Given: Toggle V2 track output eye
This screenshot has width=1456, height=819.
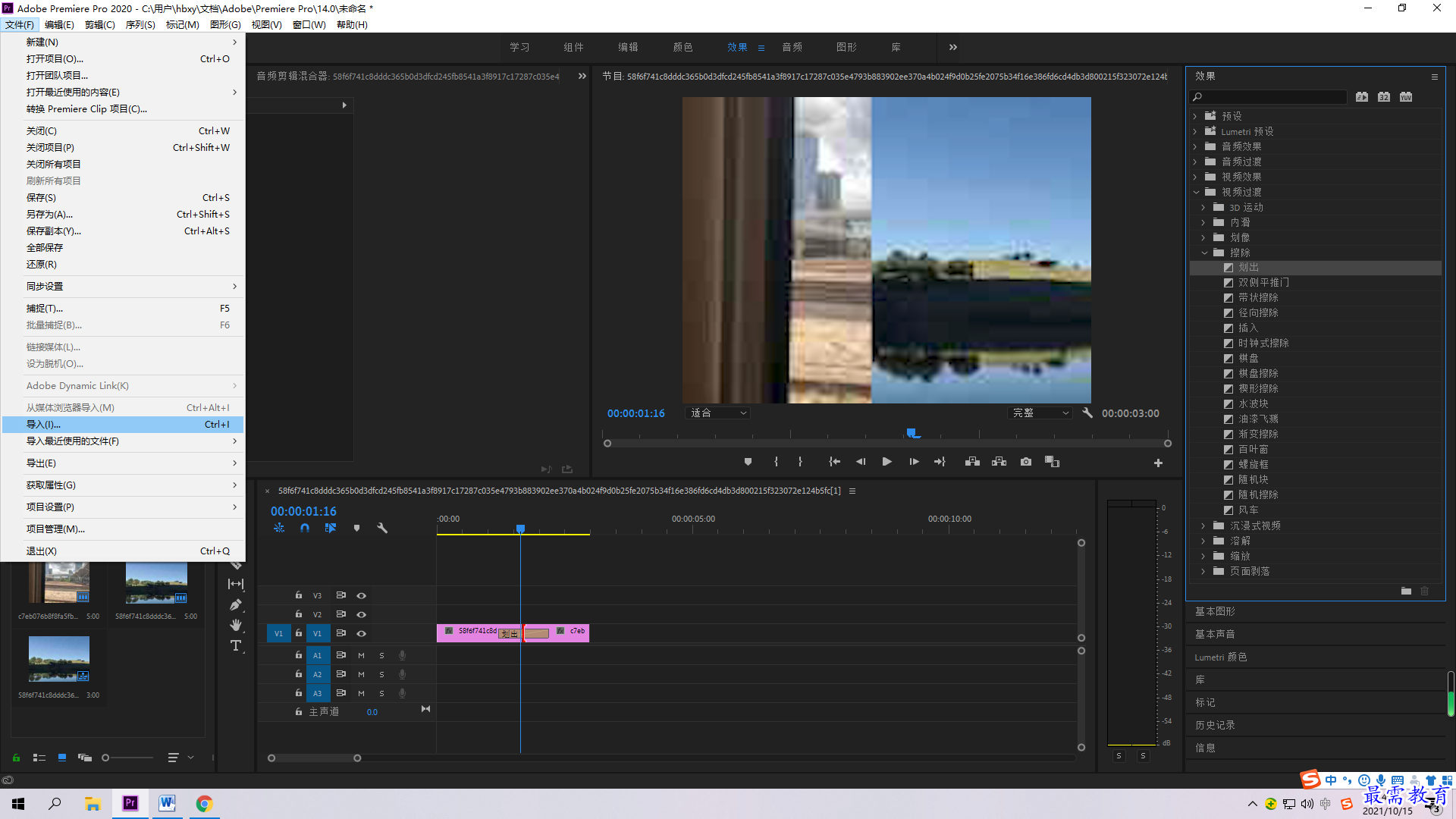Looking at the screenshot, I should [362, 614].
